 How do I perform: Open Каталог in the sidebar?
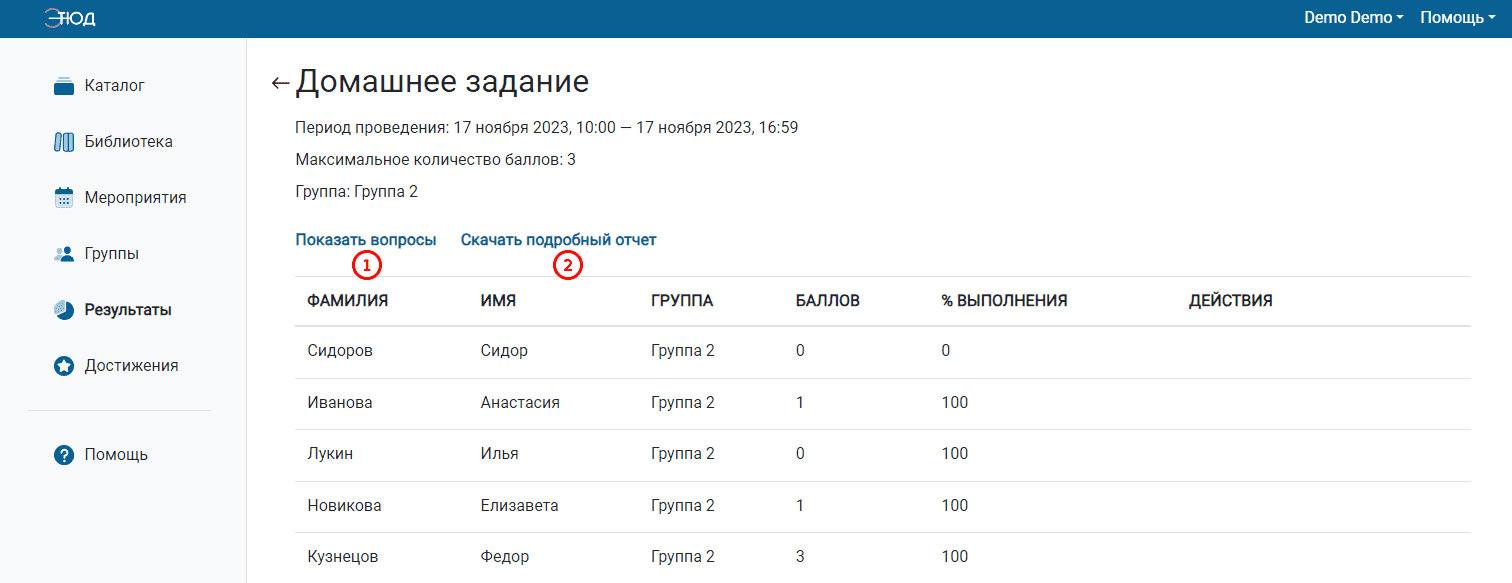coord(115,86)
